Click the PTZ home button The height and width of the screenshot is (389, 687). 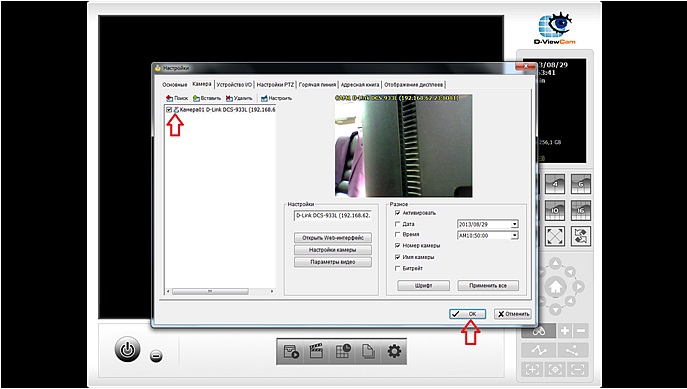[556, 287]
